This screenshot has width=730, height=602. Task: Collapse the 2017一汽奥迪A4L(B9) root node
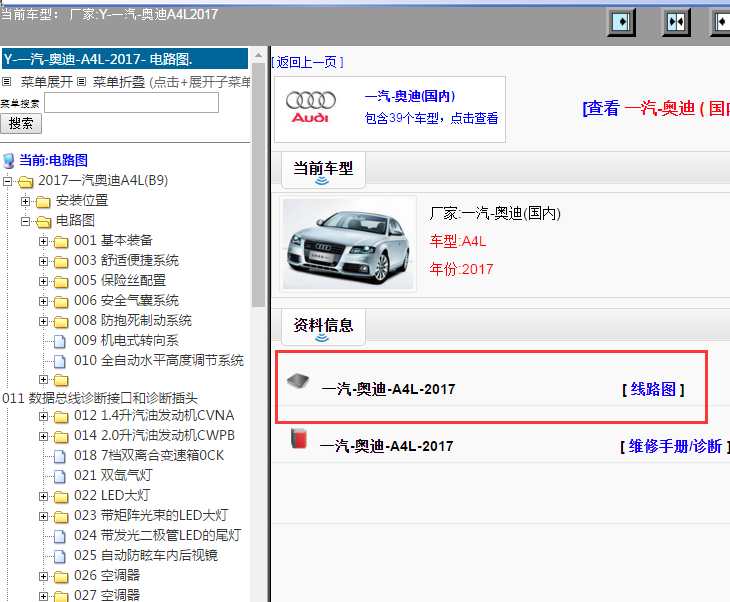(x=7, y=181)
